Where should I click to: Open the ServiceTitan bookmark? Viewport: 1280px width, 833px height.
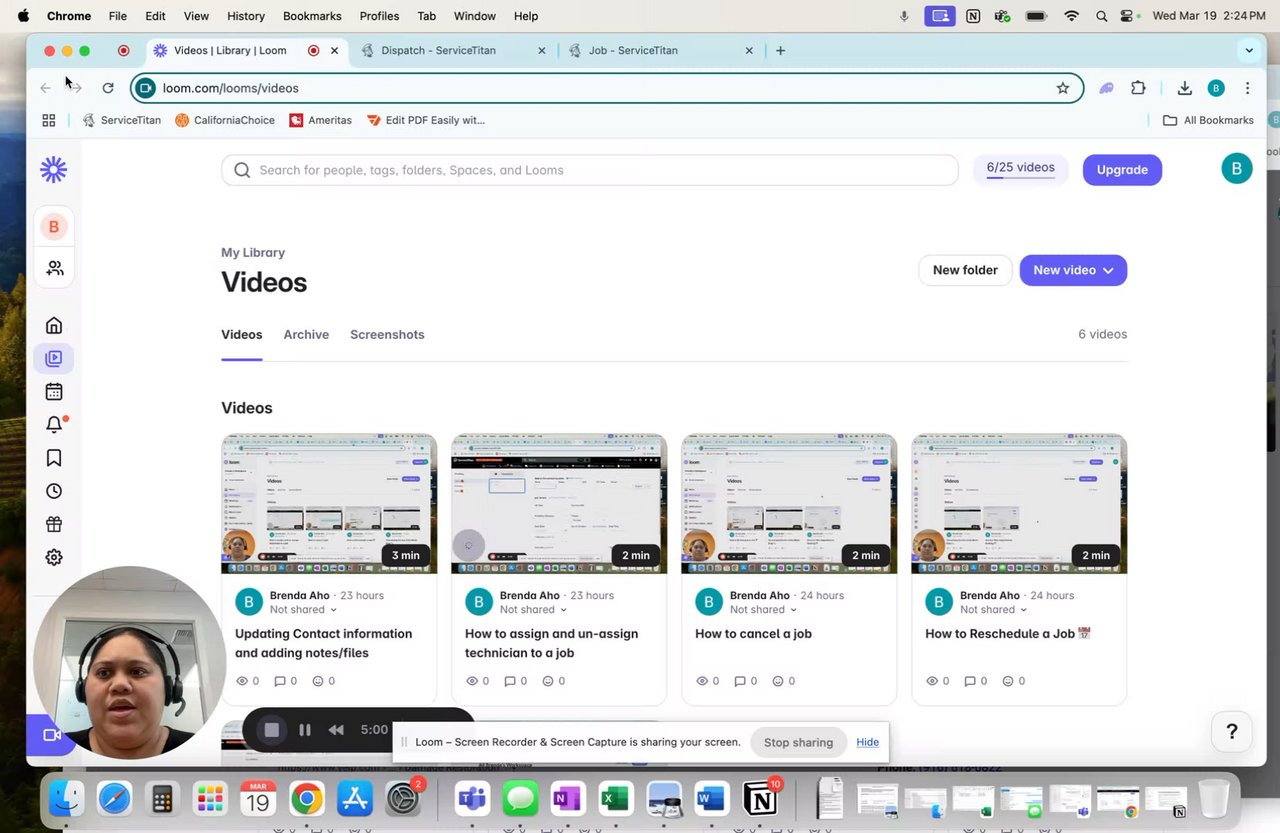click(121, 120)
